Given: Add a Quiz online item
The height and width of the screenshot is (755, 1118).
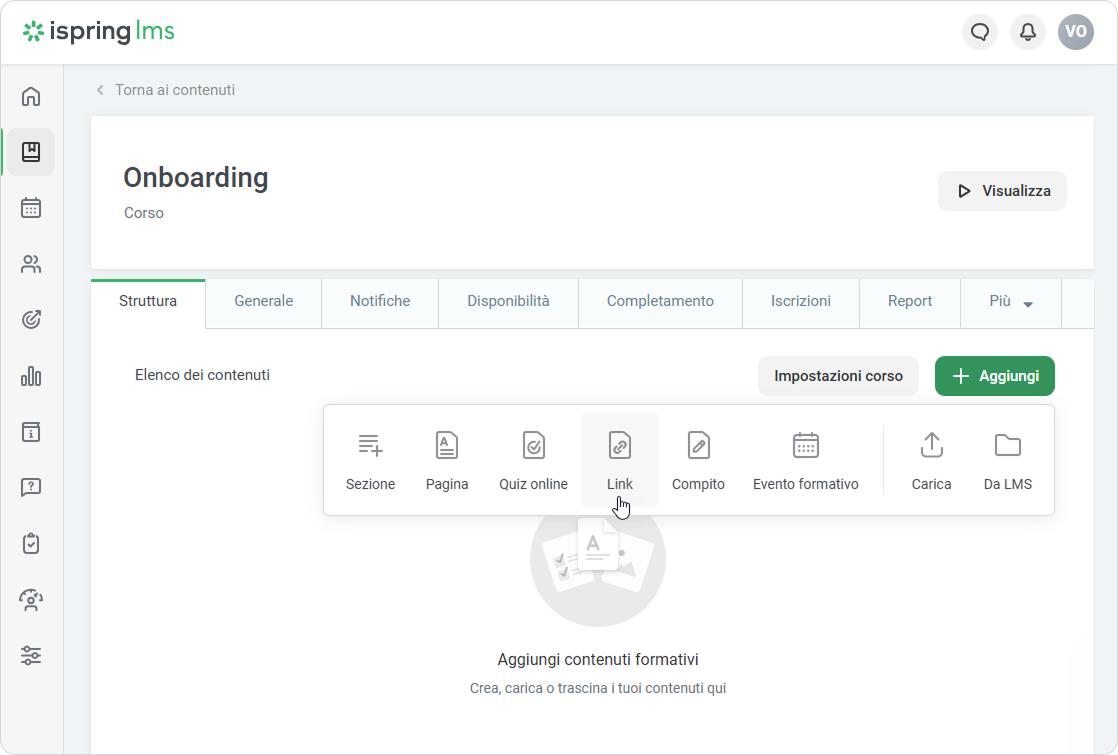Looking at the screenshot, I should (533, 460).
